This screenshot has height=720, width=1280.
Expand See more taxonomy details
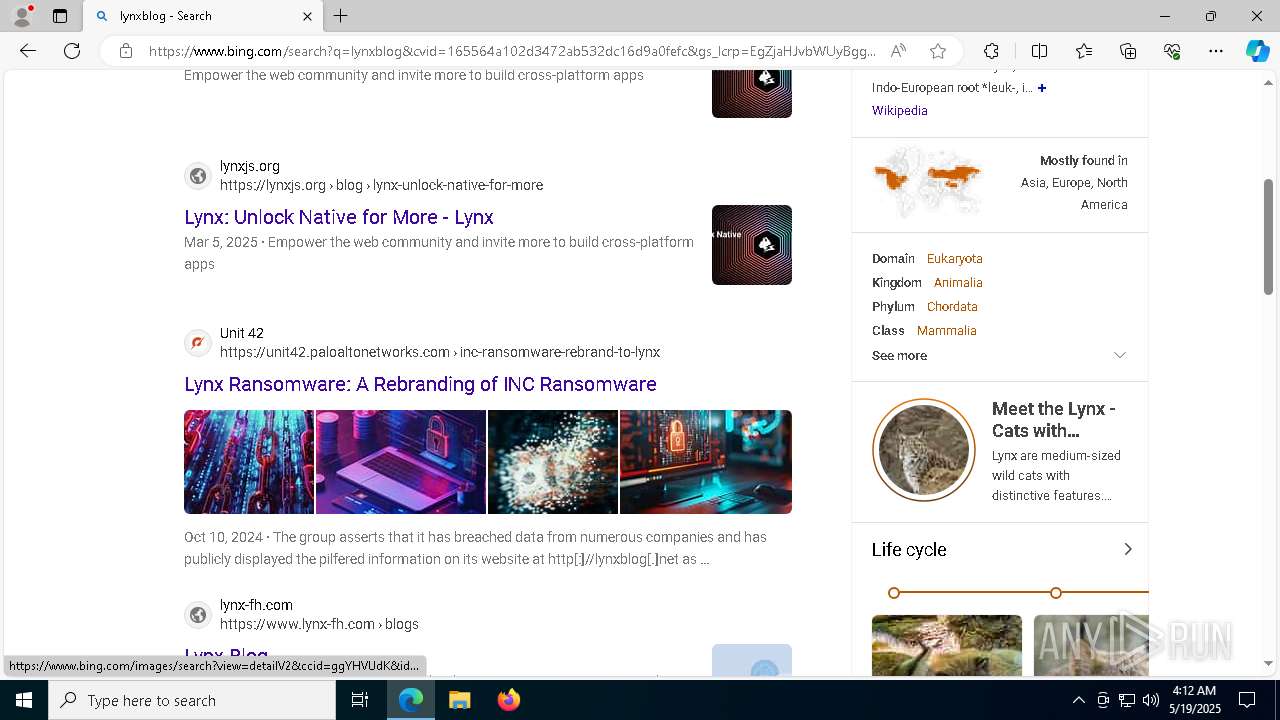(1000, 356)
